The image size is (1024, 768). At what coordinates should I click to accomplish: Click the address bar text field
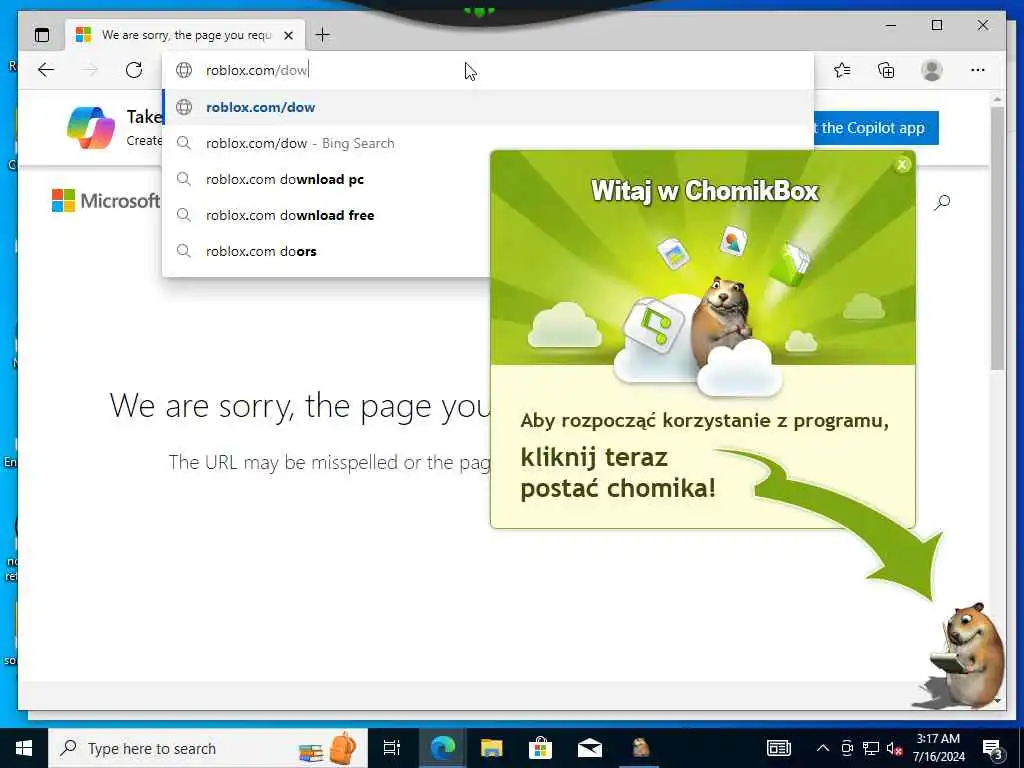click(x=487, y=70)
